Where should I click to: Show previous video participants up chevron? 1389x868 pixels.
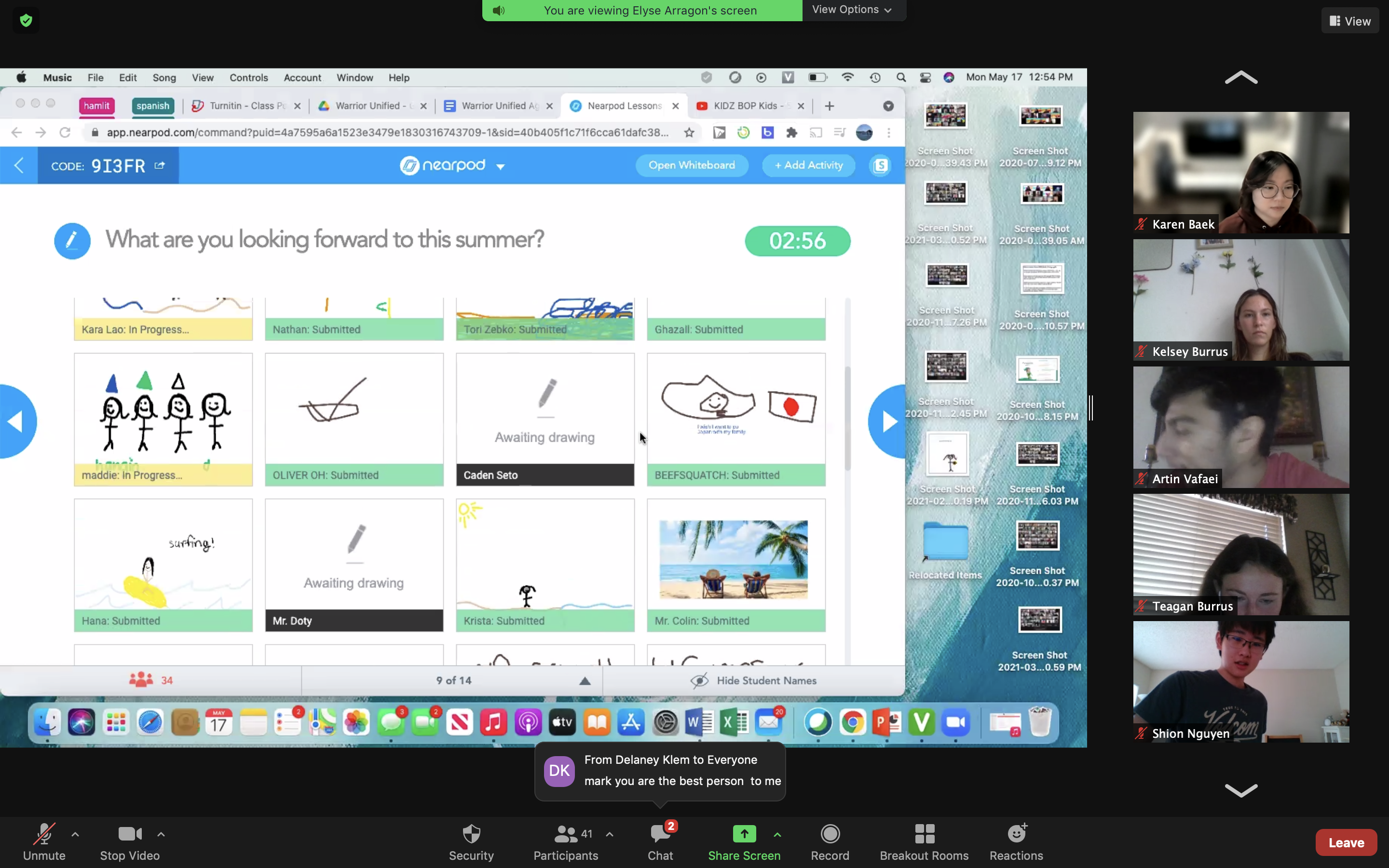[1241, 78]
